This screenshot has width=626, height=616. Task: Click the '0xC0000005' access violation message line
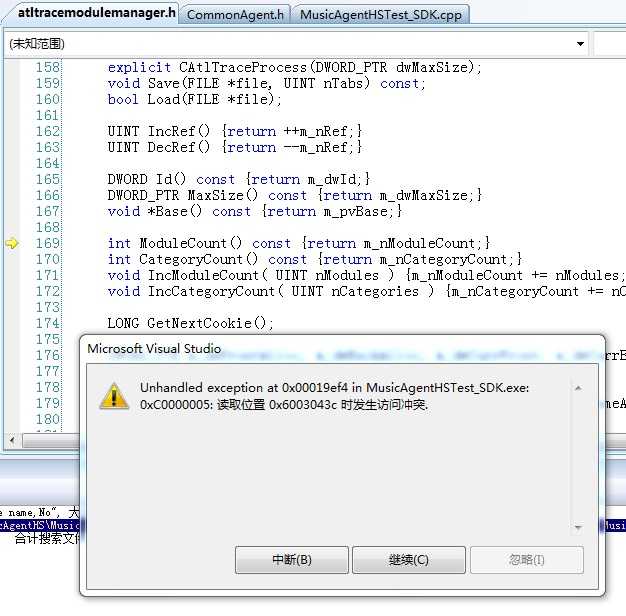point(284,405)
